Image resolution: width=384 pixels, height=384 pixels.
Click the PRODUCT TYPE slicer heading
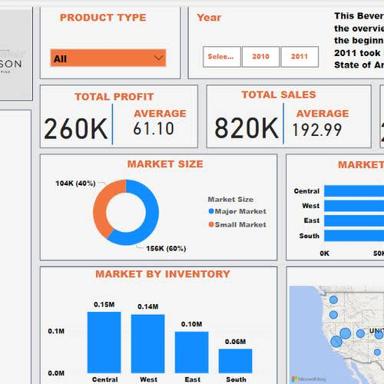(x=103, y=17)
